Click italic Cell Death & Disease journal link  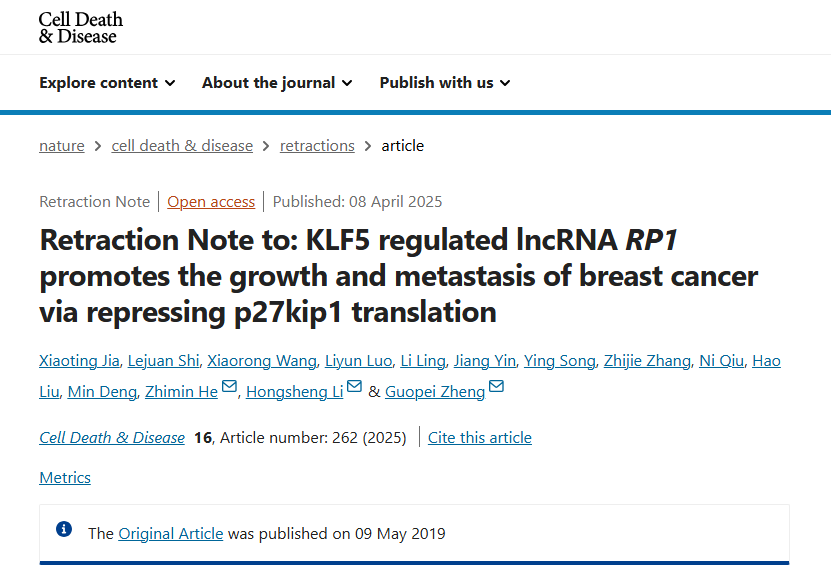(112, 438)
